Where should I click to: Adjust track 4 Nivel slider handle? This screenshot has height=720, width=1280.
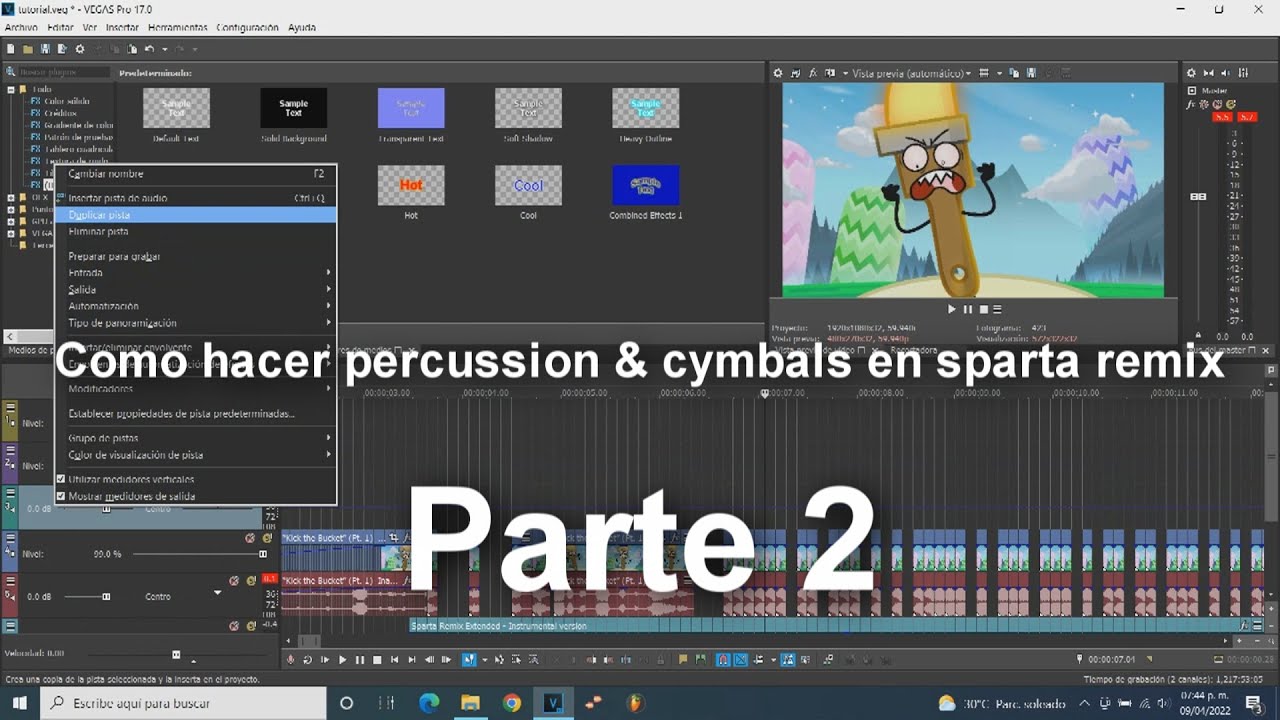263,554
